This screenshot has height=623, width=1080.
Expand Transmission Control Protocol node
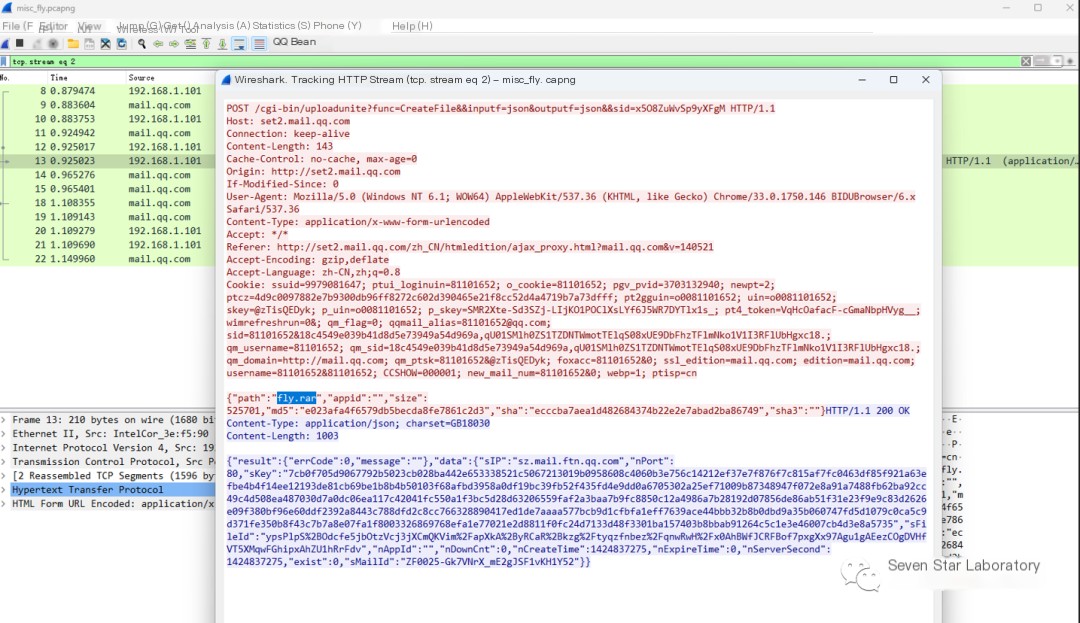click(x=4, y=462)
